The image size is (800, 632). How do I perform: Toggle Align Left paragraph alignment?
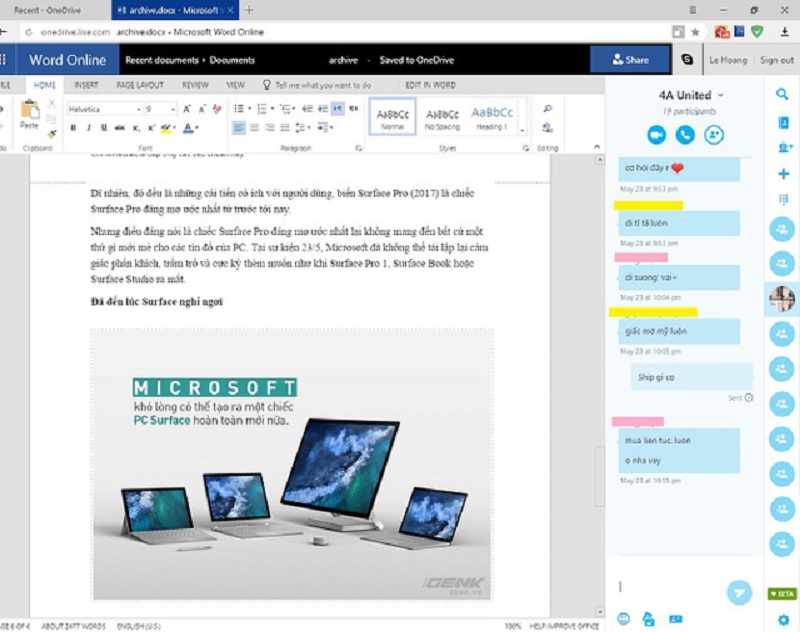point(238,128)
